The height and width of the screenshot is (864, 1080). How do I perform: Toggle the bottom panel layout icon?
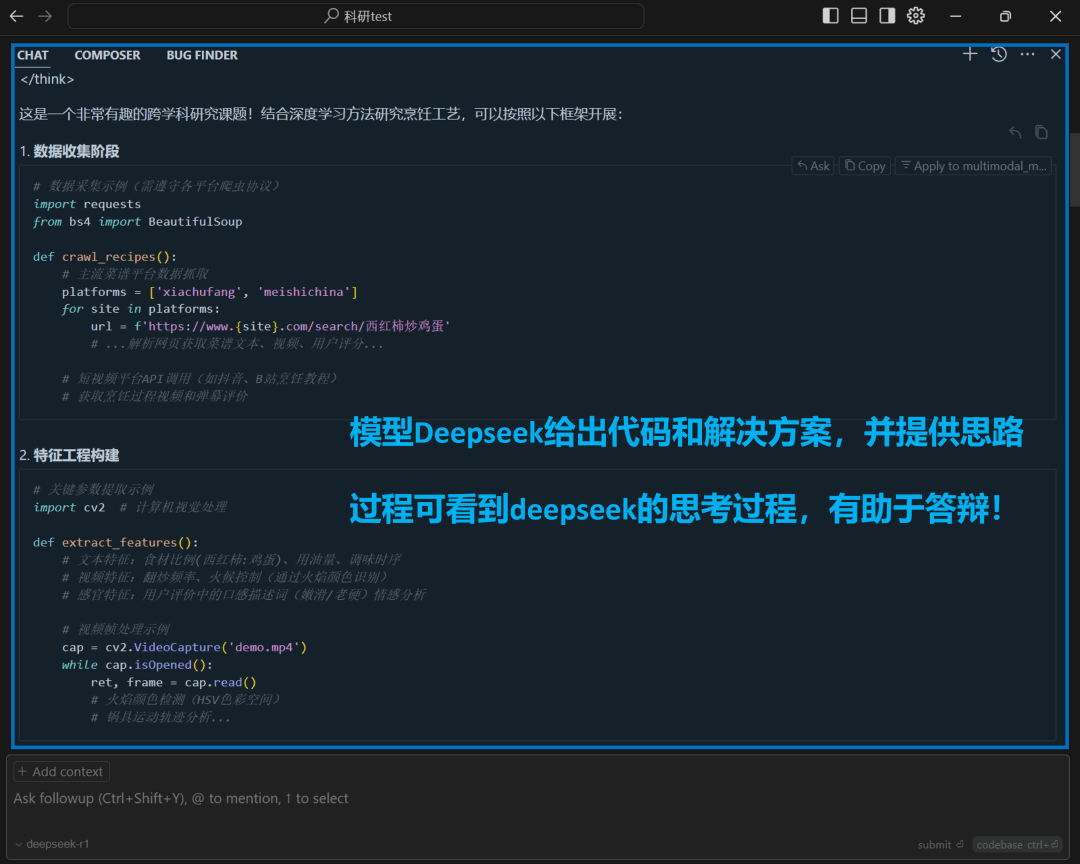859,16
